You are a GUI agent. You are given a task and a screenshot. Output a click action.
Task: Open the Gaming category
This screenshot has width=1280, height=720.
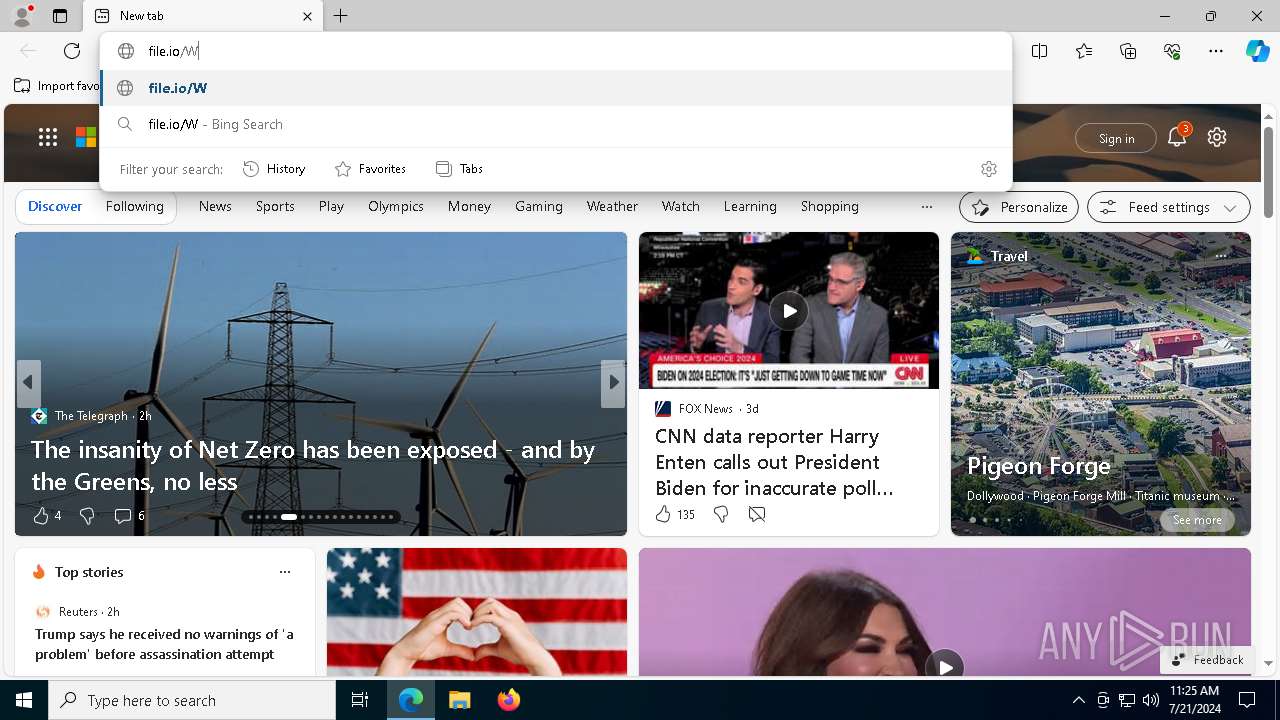click(539, 206)
